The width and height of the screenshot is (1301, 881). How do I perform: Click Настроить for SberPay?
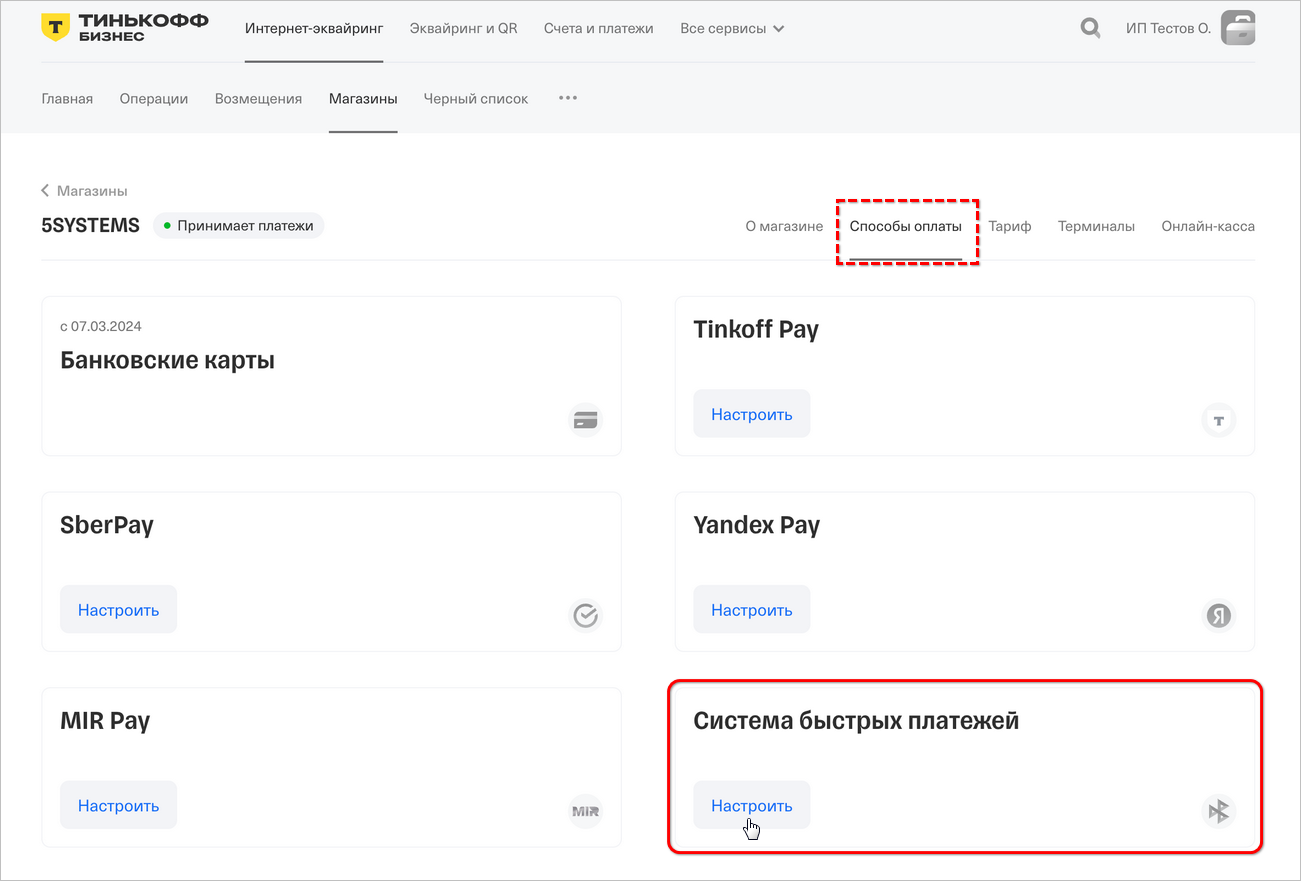tap(119, 609)
